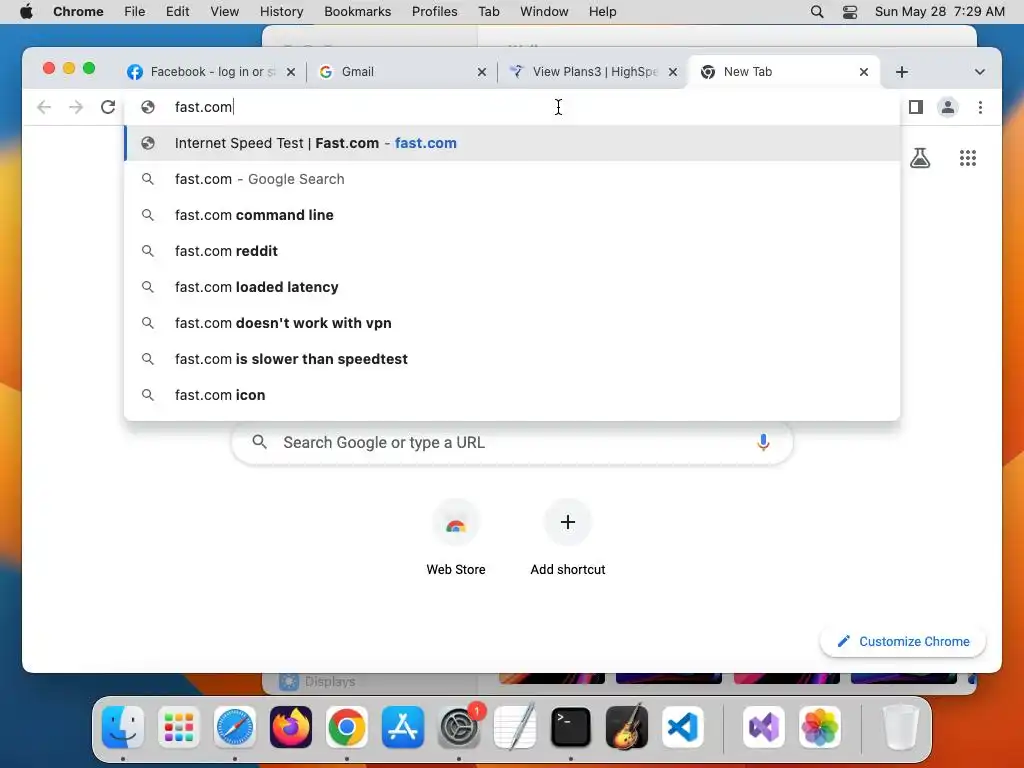This screenshot has width=1024, height=768.
Task: Select Internet Speed Test Fast.com suggestion
Action: coord(512,143)
